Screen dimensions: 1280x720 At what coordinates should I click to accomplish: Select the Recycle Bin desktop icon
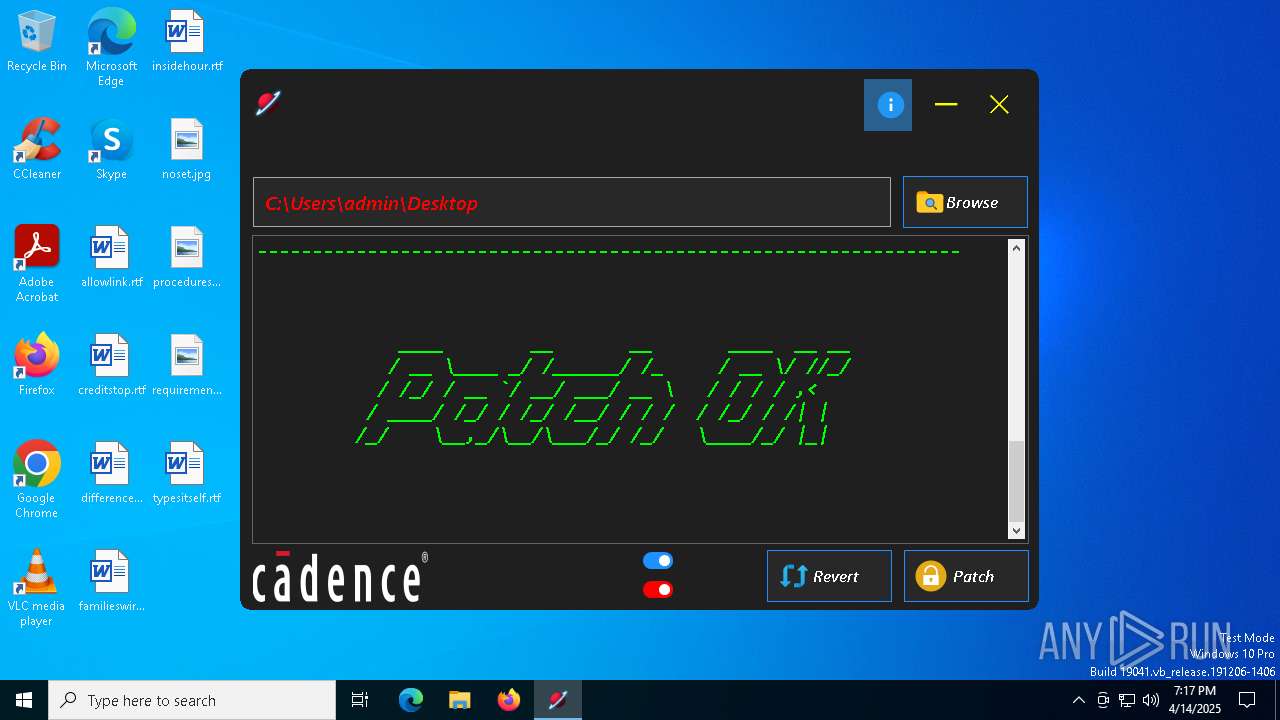coord(37,42)
